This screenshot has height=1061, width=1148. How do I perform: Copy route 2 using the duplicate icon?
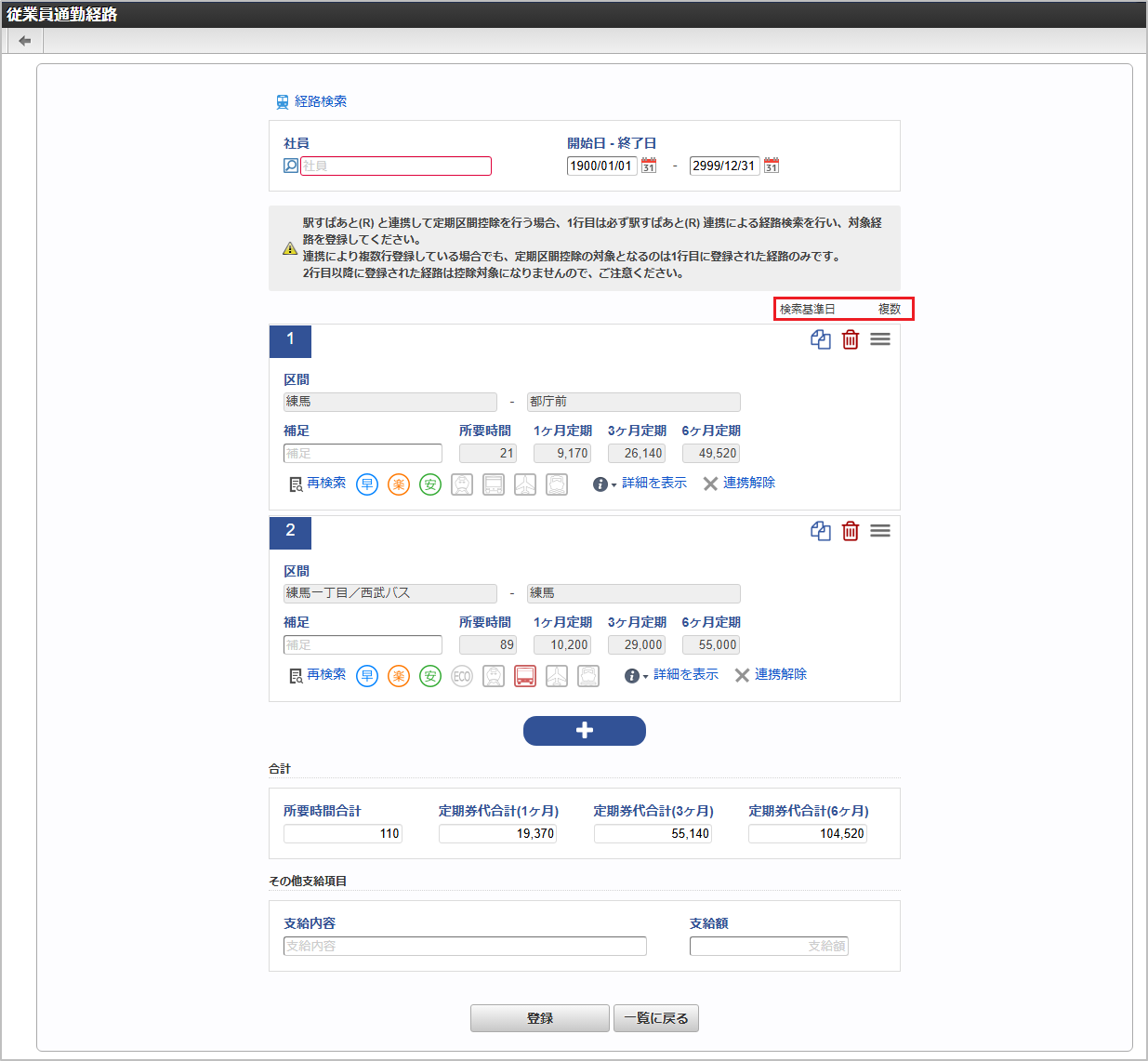821,531
